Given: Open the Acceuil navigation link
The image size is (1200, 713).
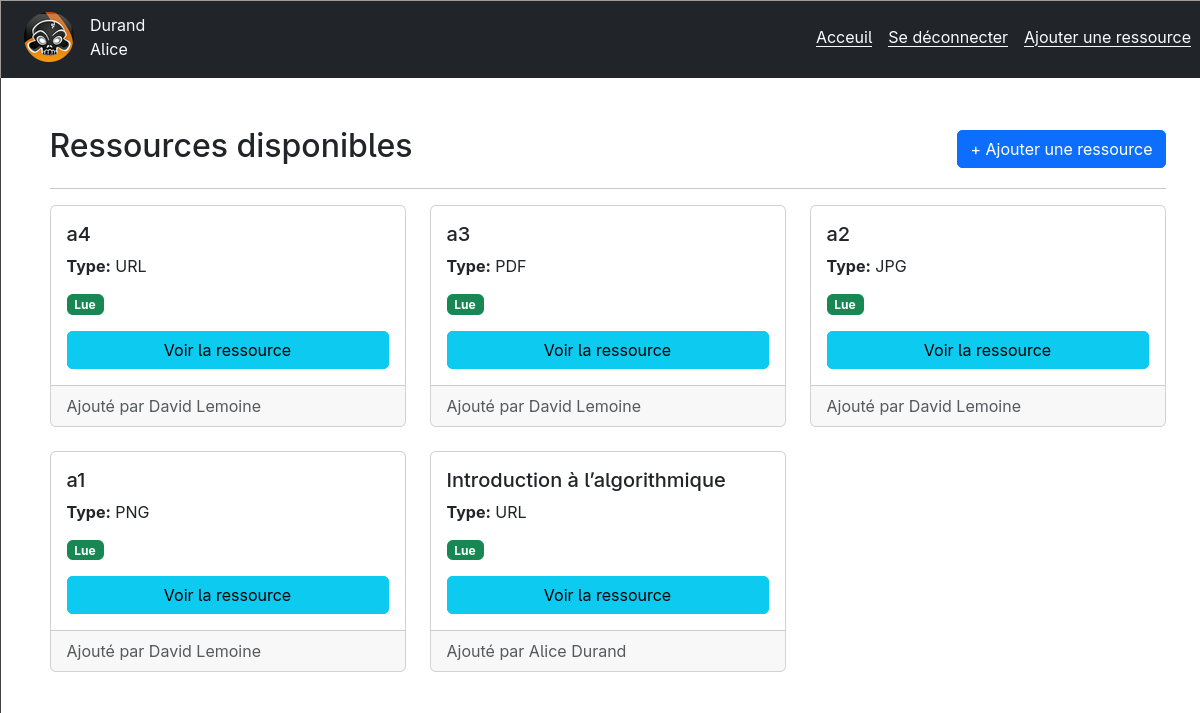Looking at the screenshot, I should coord(843,37).
